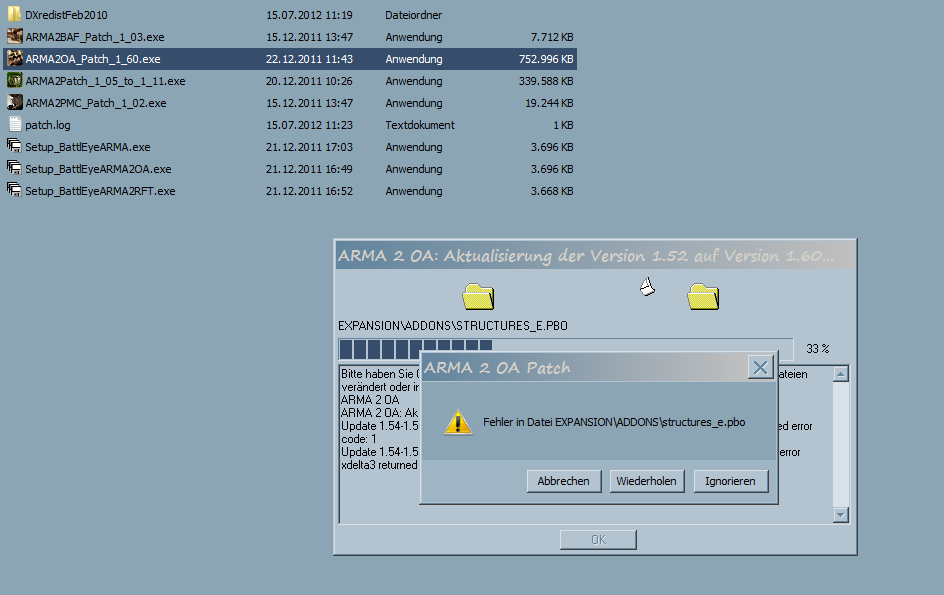
Task: Click the date 20.12.2011 10:26
Action: click(x=309, y=81)
